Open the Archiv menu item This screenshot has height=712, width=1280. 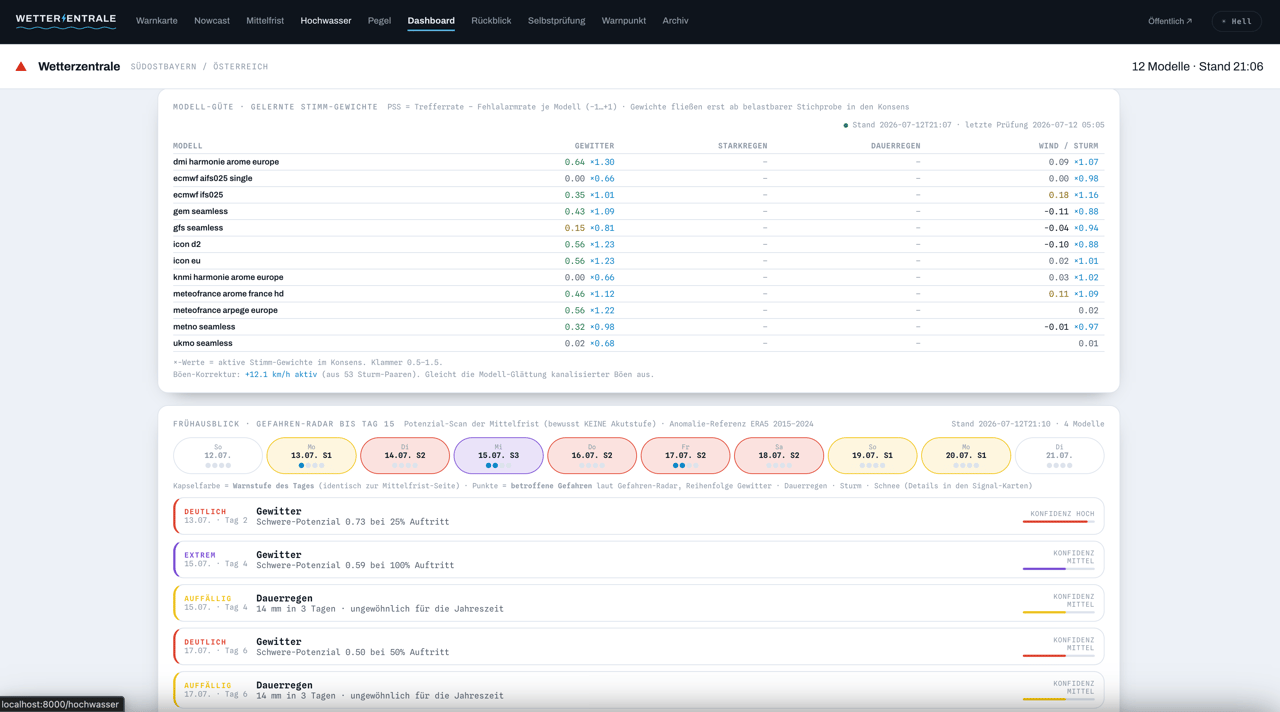675,21
